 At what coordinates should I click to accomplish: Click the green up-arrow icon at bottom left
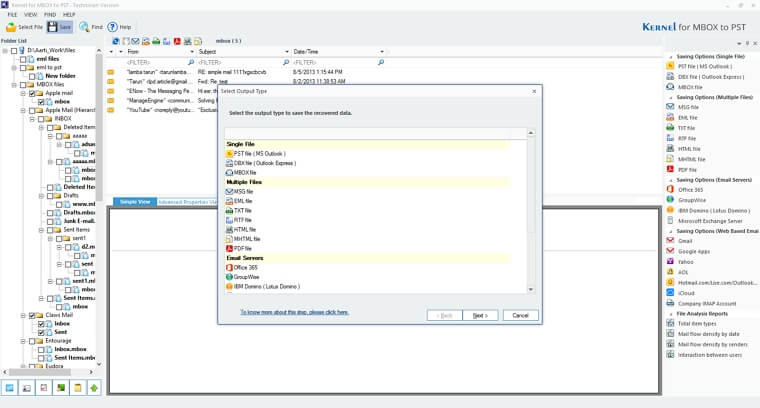click(x=94, y=388)
